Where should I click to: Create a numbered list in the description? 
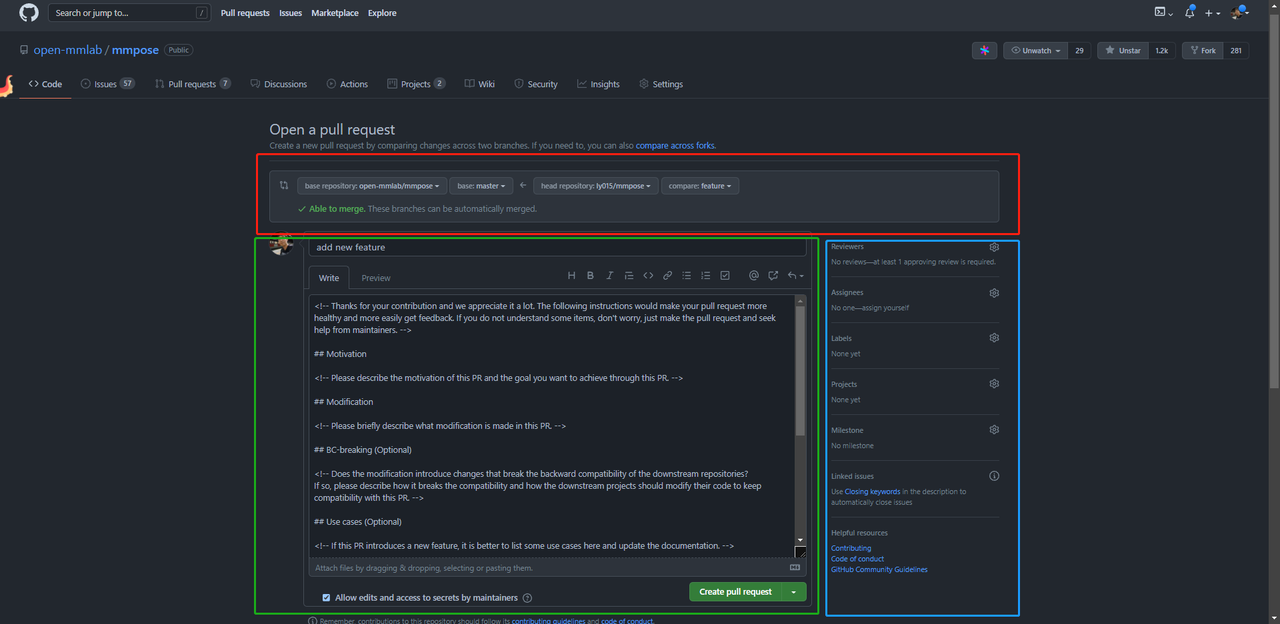point(706,276)
